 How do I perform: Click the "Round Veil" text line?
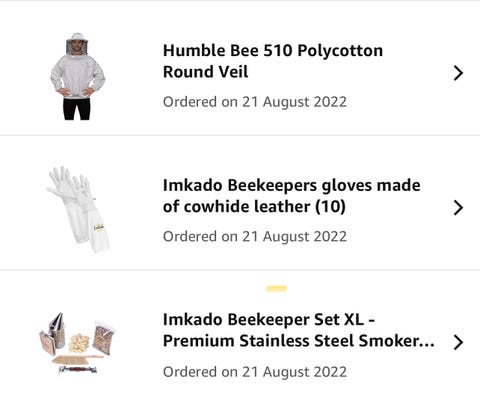point(205,72)
